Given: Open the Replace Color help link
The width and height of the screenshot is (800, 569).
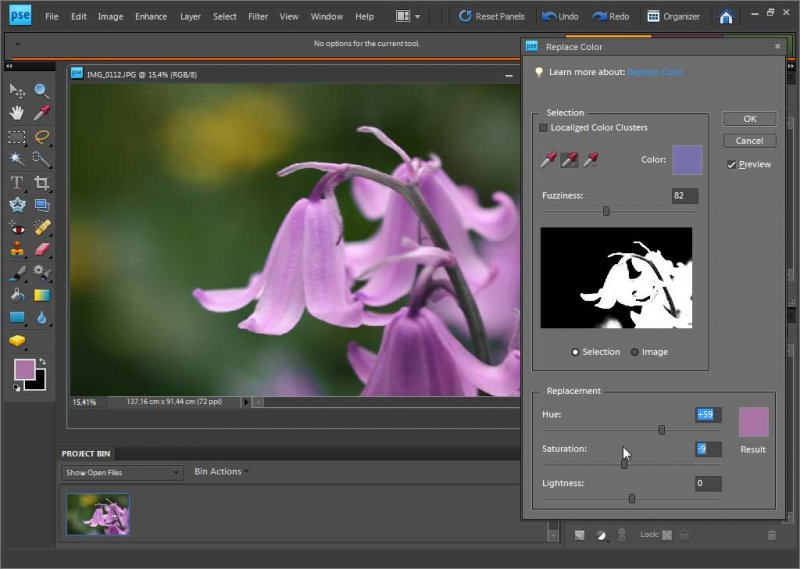Looking at the screenshot, I should (655, 72).
